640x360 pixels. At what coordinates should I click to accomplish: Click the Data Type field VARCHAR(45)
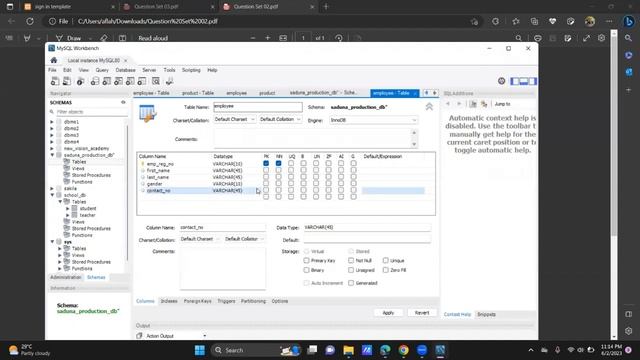(367, 227)
